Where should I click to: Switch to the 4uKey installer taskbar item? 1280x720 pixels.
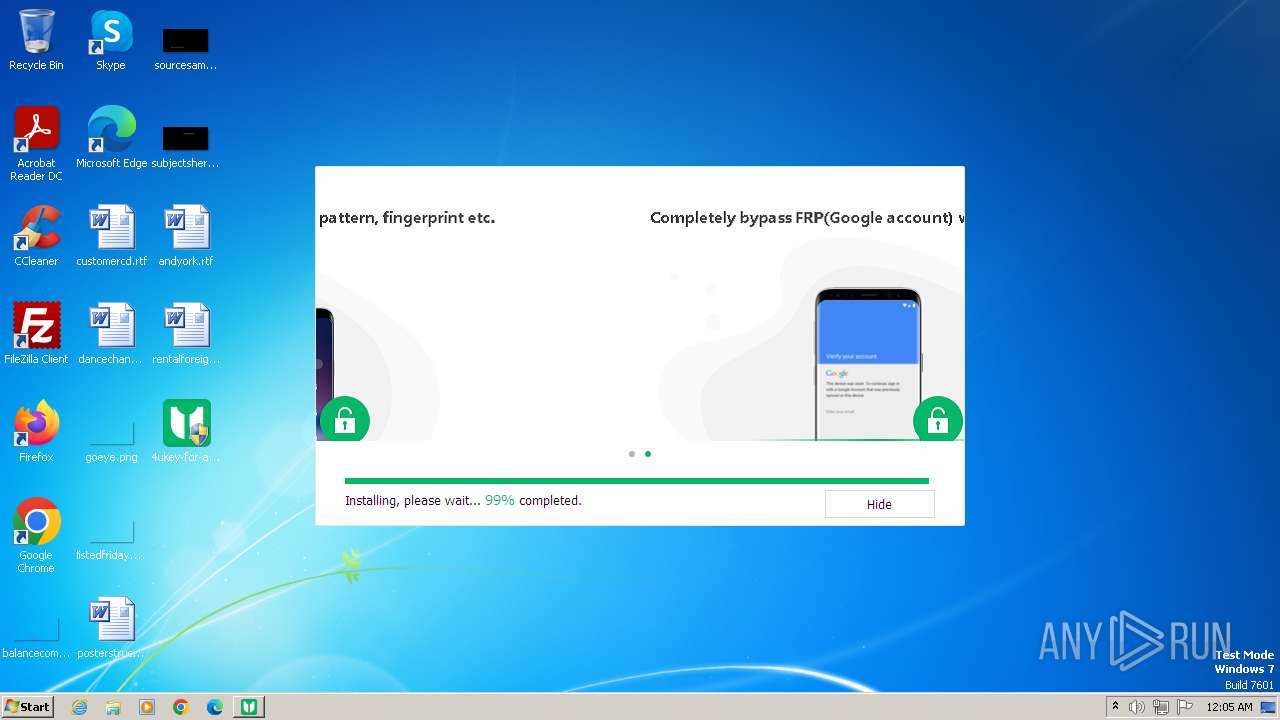(x=249, y=707)
